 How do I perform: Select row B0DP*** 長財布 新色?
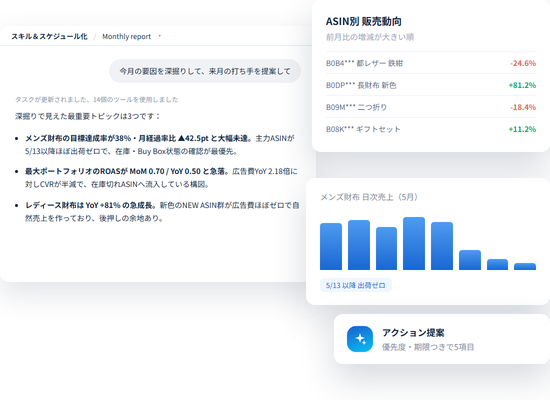(431, 85)
